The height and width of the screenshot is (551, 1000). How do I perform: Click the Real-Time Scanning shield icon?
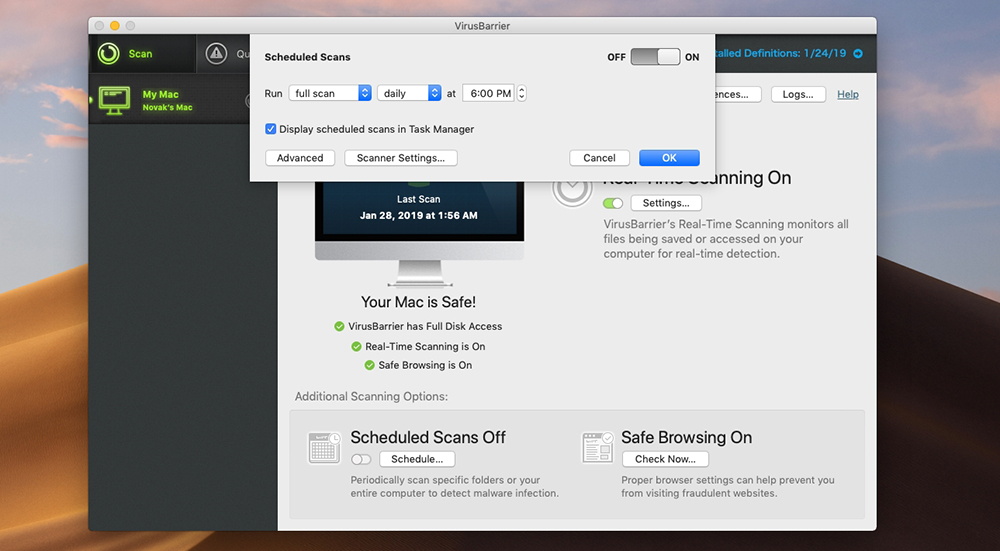[x=572, y=190]
